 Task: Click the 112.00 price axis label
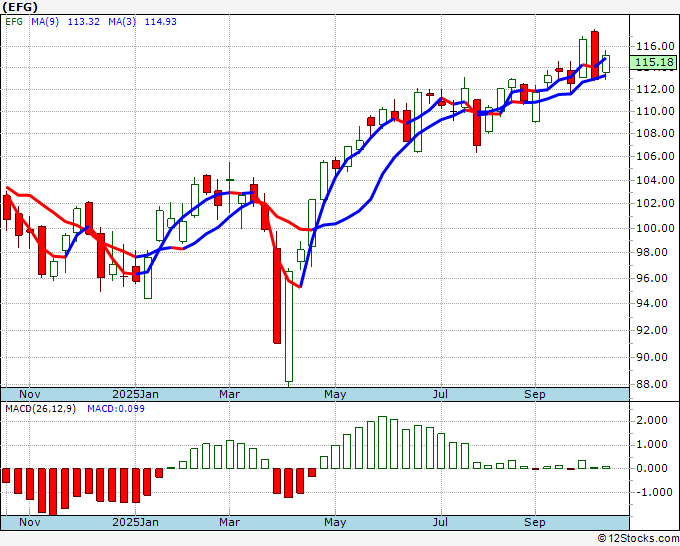(x=655, y=89)
